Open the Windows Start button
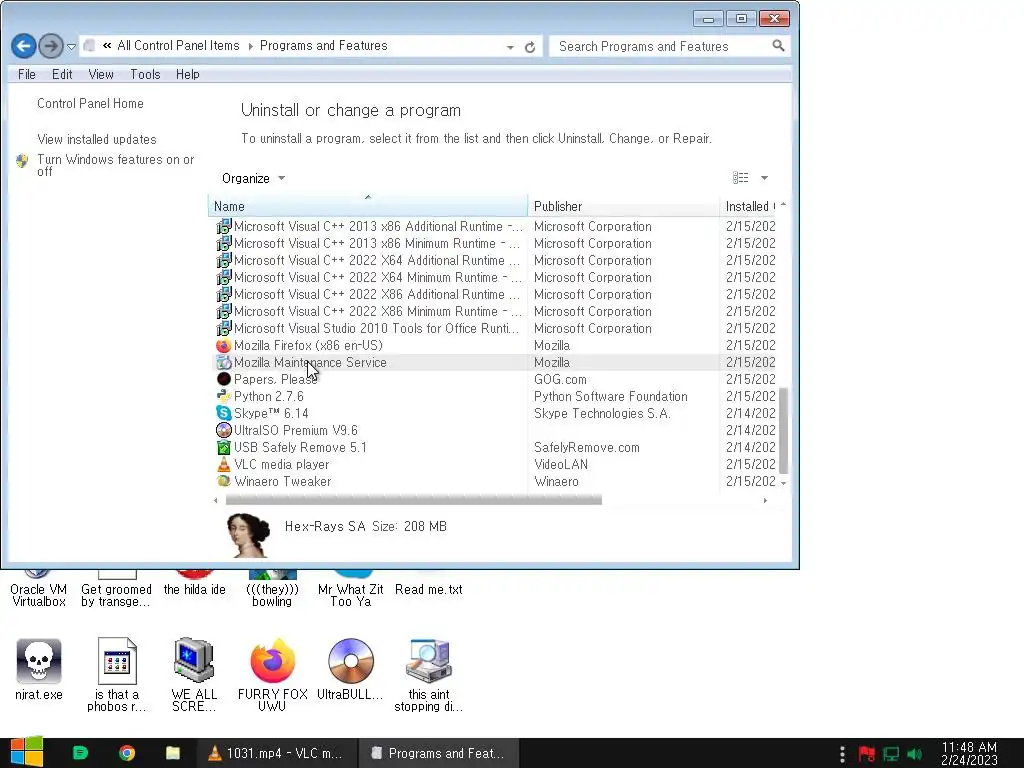The image size is (1024, 768). point(27,752)
